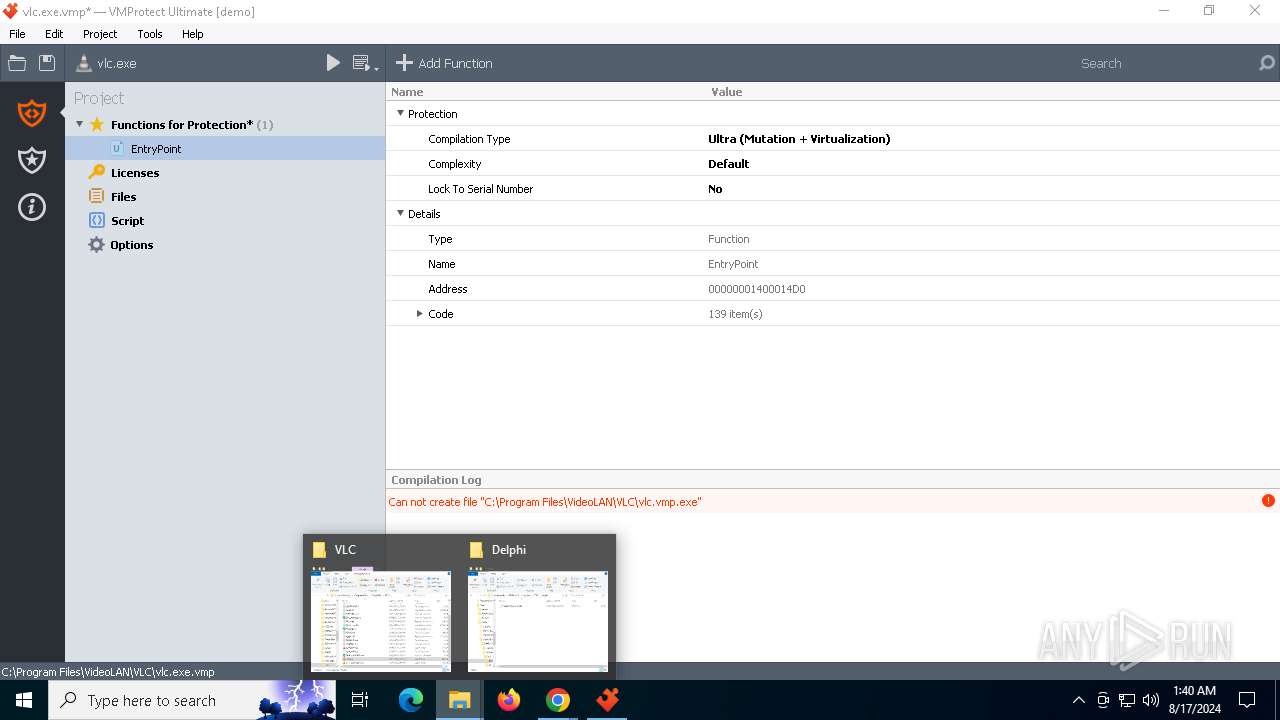
Task: Click the Address value 00000001400014D0
Action: tap(757, 289)
